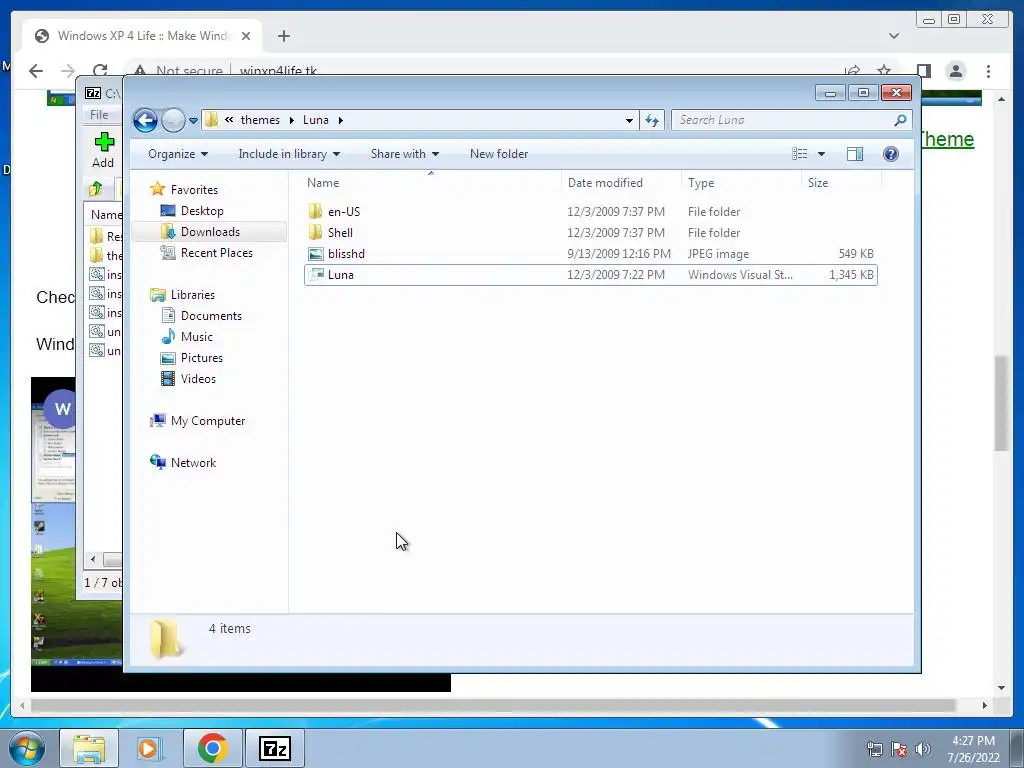Open Pictures library
Image resolution: width=1024 pixels, height=768 pixels.
[x=201, y=358]
